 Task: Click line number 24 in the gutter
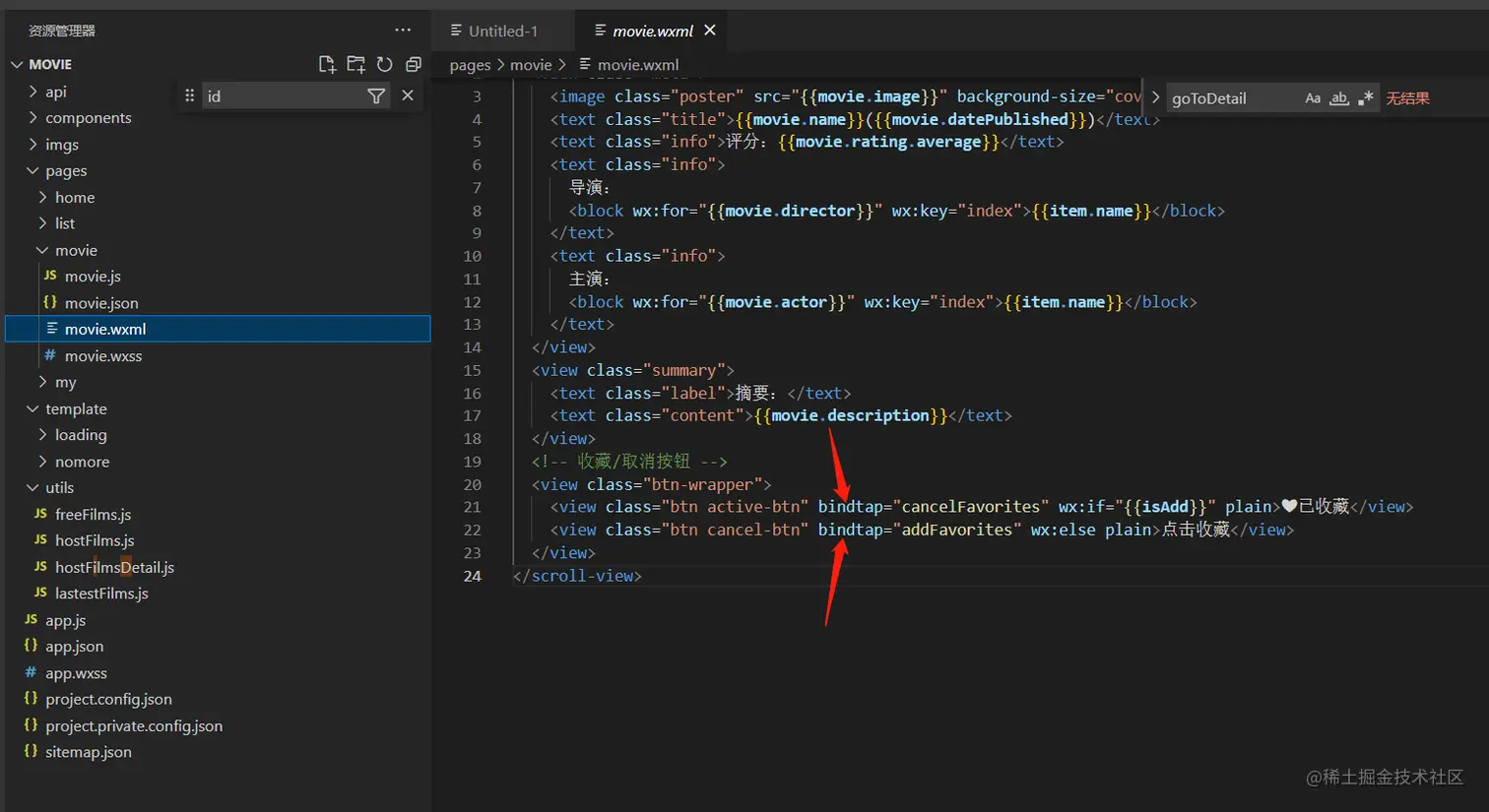(x=472, y=576)
